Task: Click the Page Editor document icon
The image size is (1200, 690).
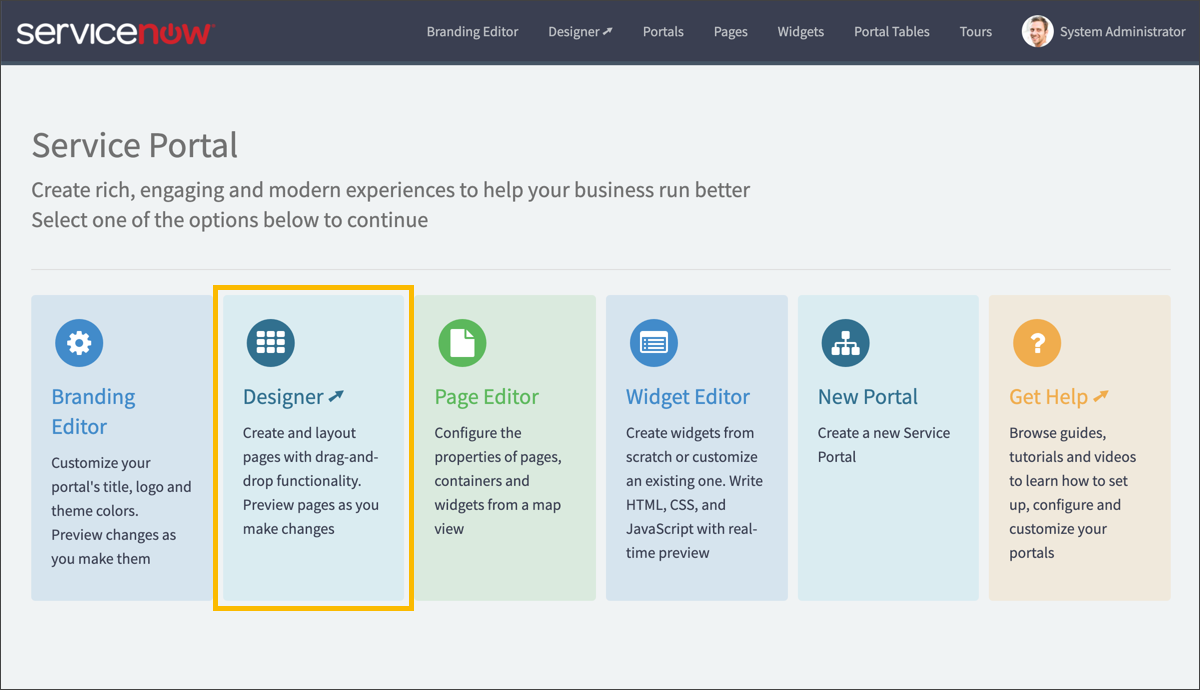Action: click(462, 343)
